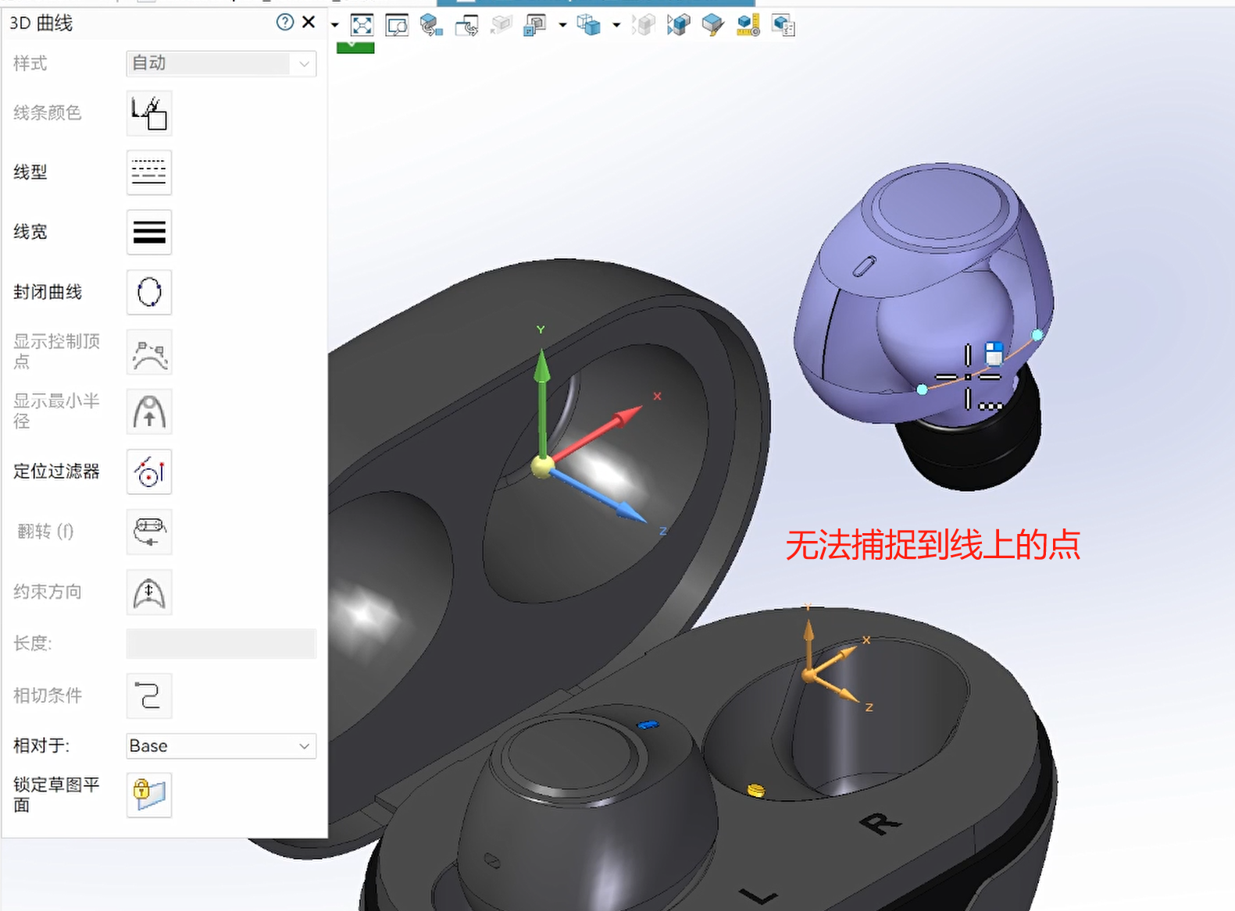Click the help question mark icon

(x=285, y=22)
